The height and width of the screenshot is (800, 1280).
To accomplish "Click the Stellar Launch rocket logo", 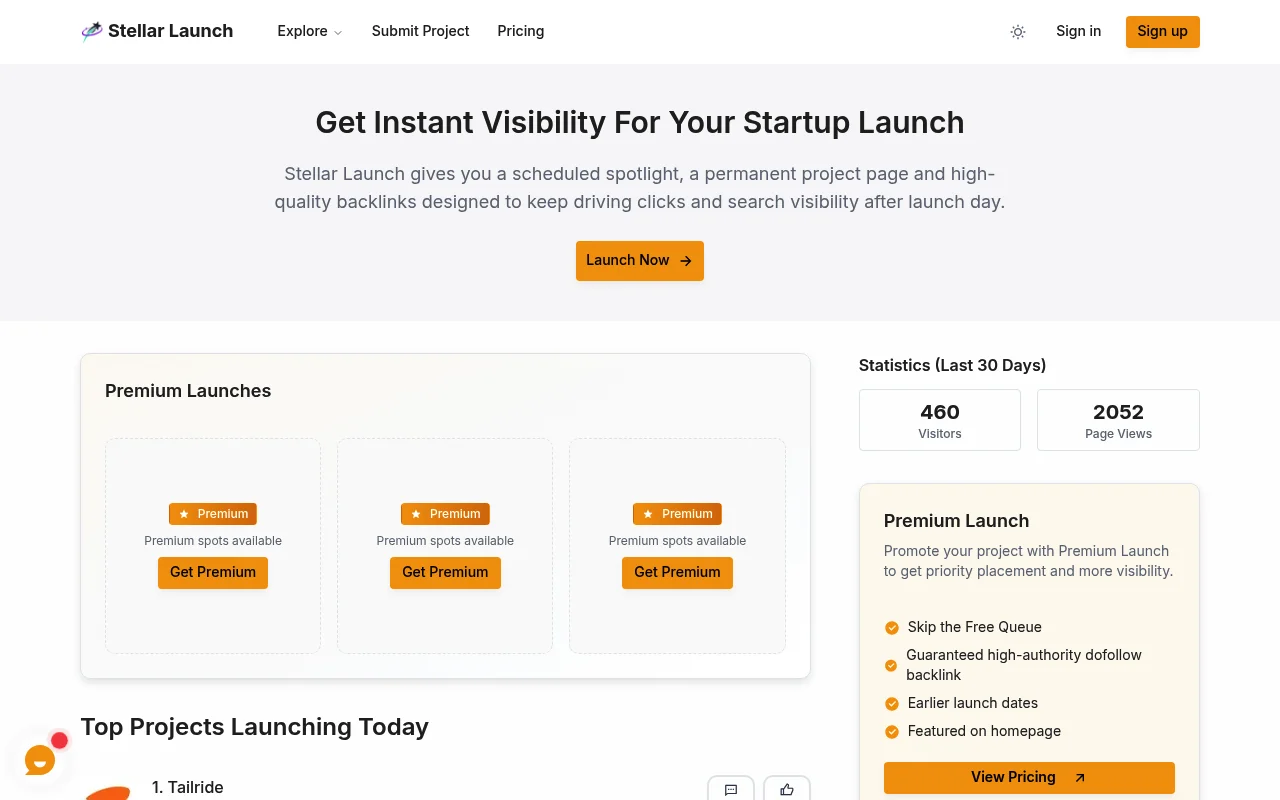I will 91,31.
